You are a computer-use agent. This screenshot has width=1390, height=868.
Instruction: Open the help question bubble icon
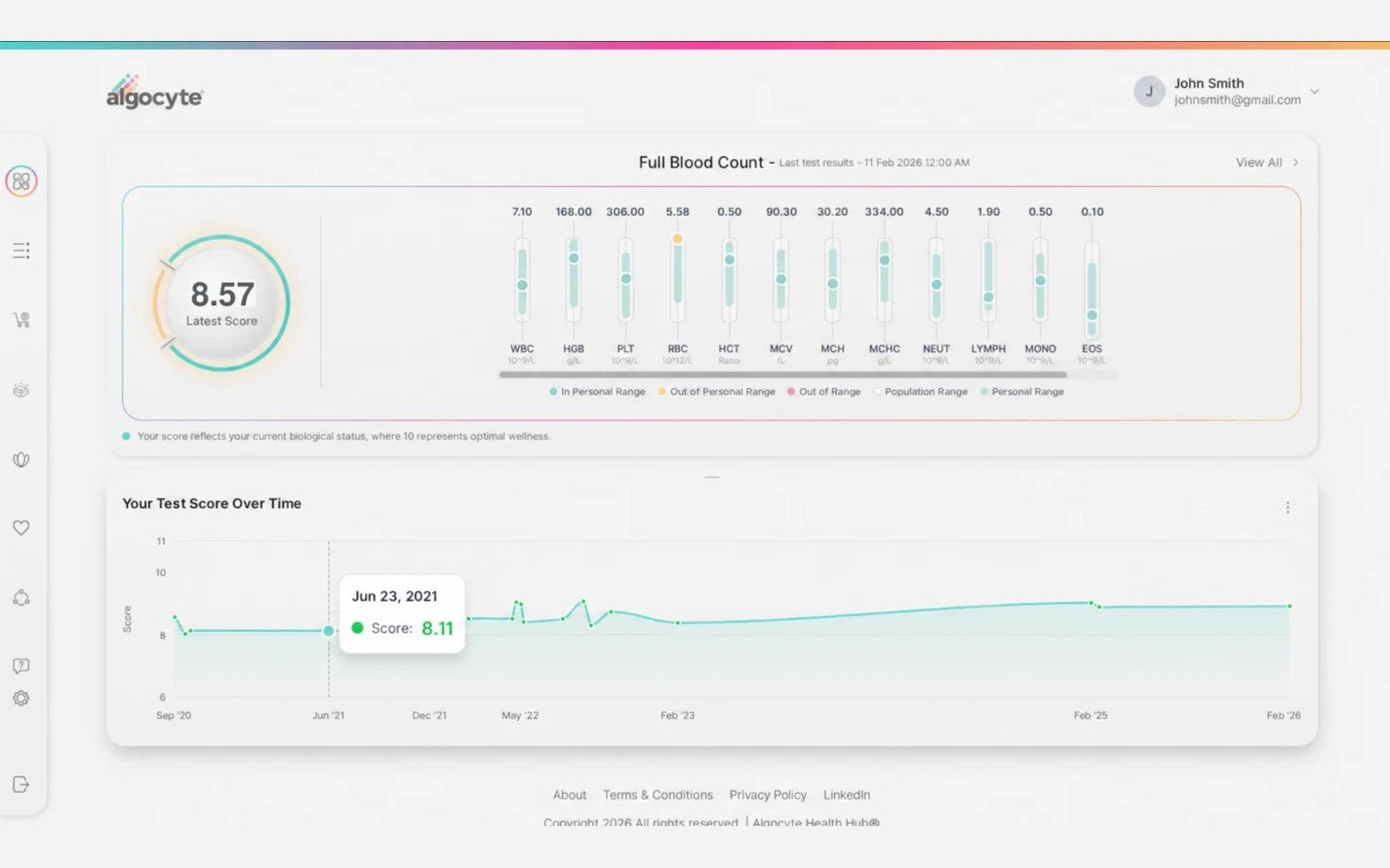tap(21, 666)
